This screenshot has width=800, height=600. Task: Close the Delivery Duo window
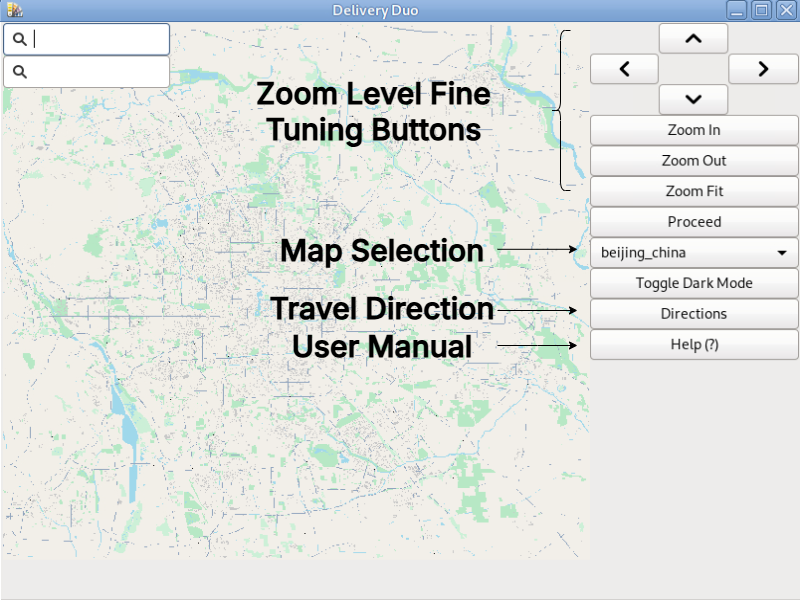click(786, 10)
